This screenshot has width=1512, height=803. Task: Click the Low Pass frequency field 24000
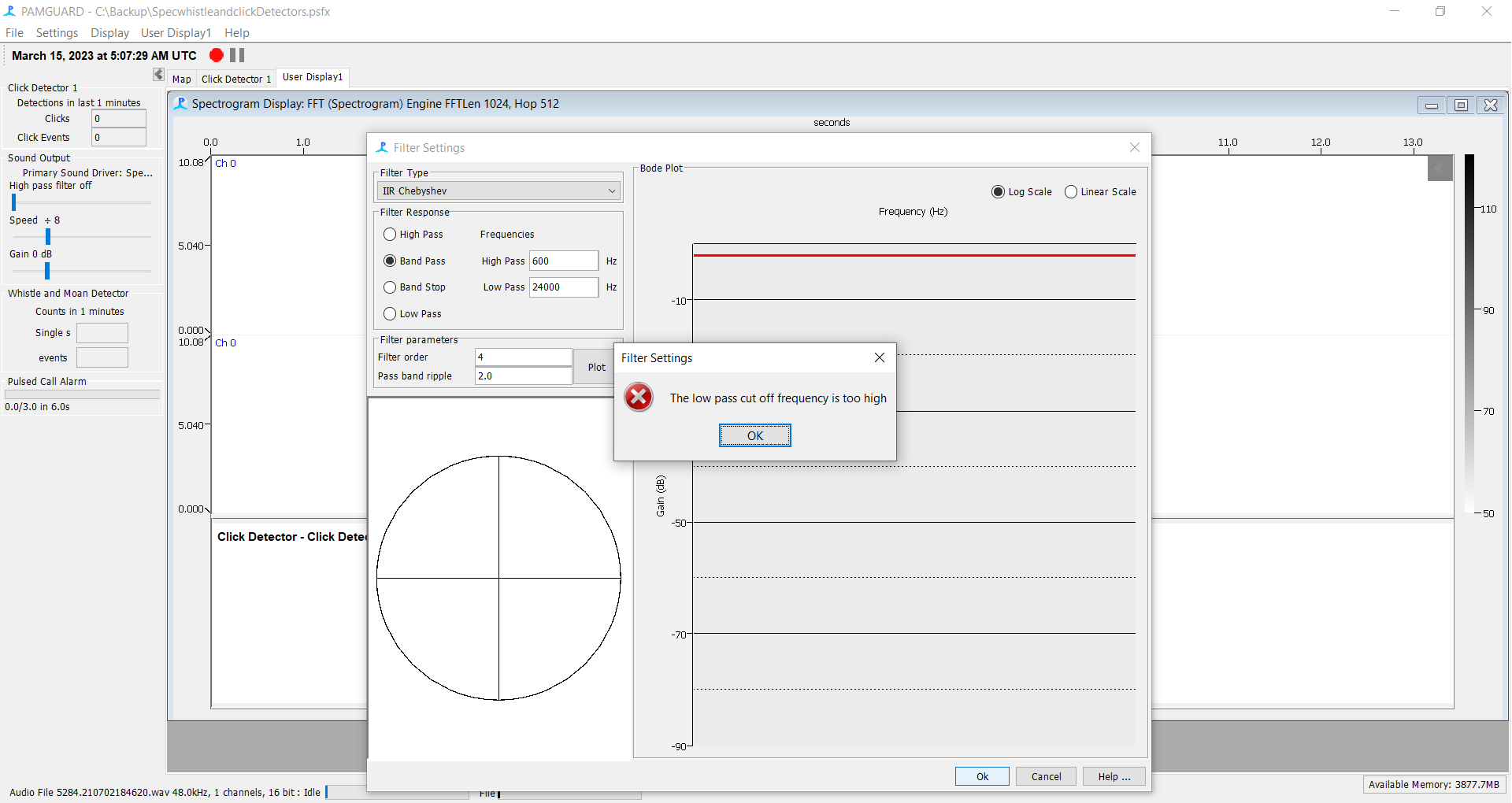pyautogui.click(x=563, y=287)
